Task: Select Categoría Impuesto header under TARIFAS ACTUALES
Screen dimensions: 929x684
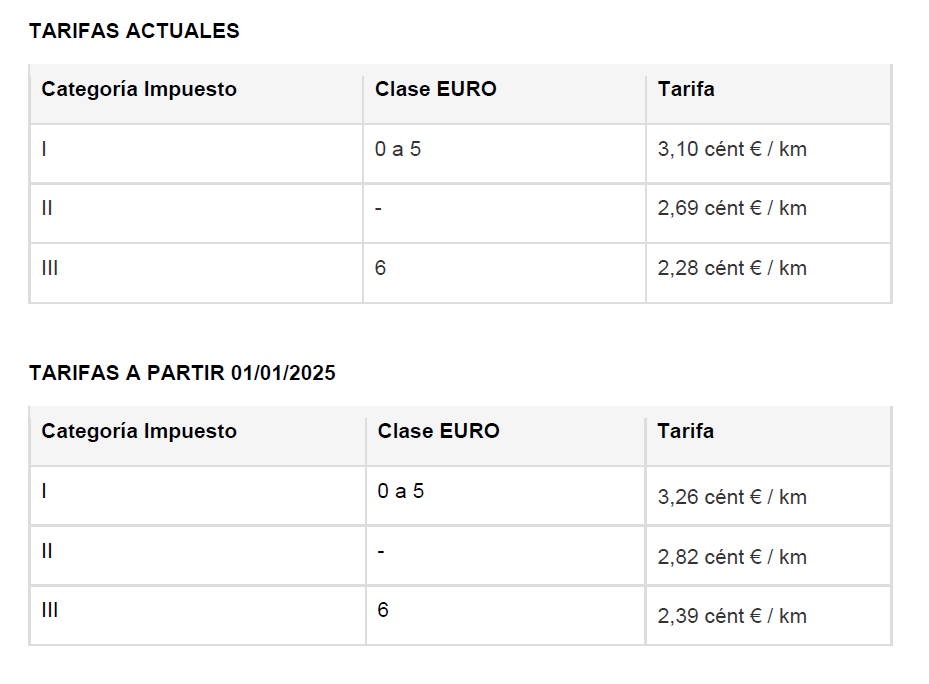Action: 139,89
